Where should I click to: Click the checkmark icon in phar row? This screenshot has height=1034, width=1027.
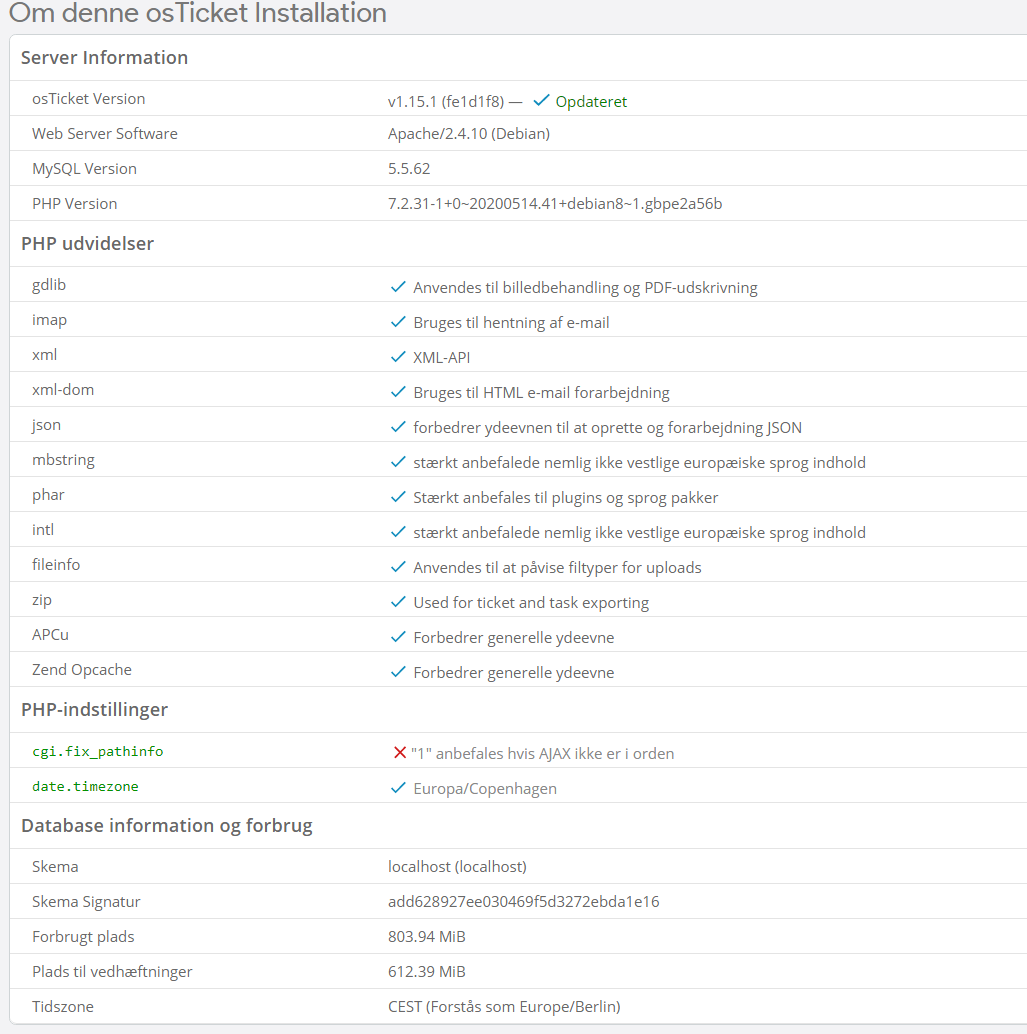tap(398, 497)
